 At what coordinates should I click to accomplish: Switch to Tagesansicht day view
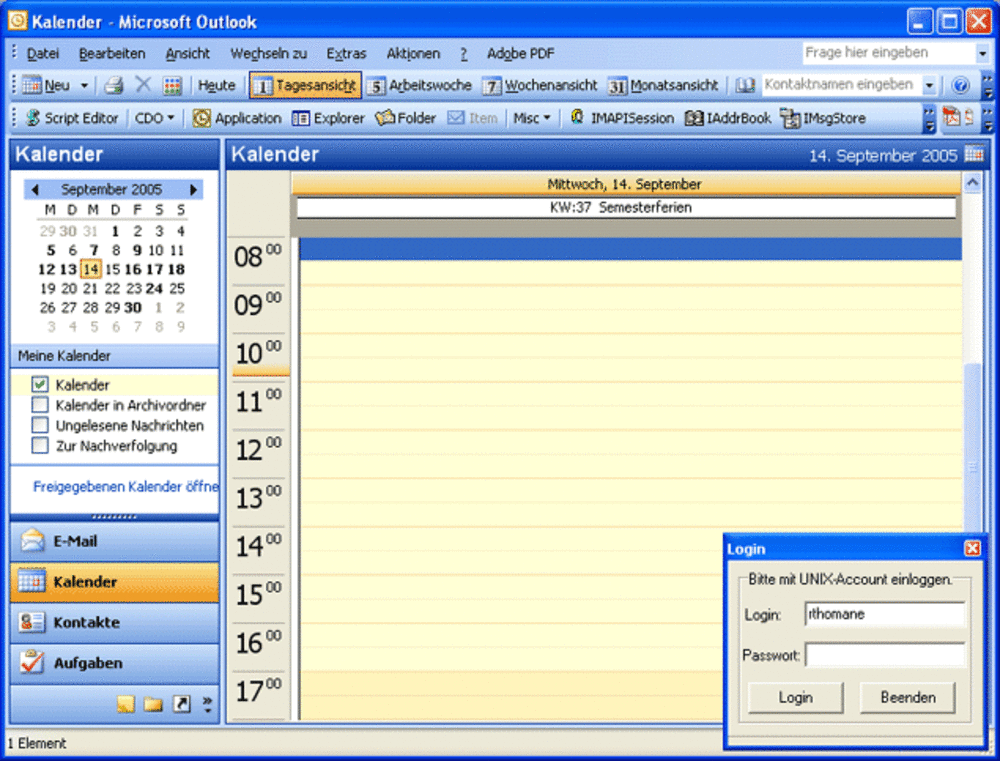tap(305, 85)
